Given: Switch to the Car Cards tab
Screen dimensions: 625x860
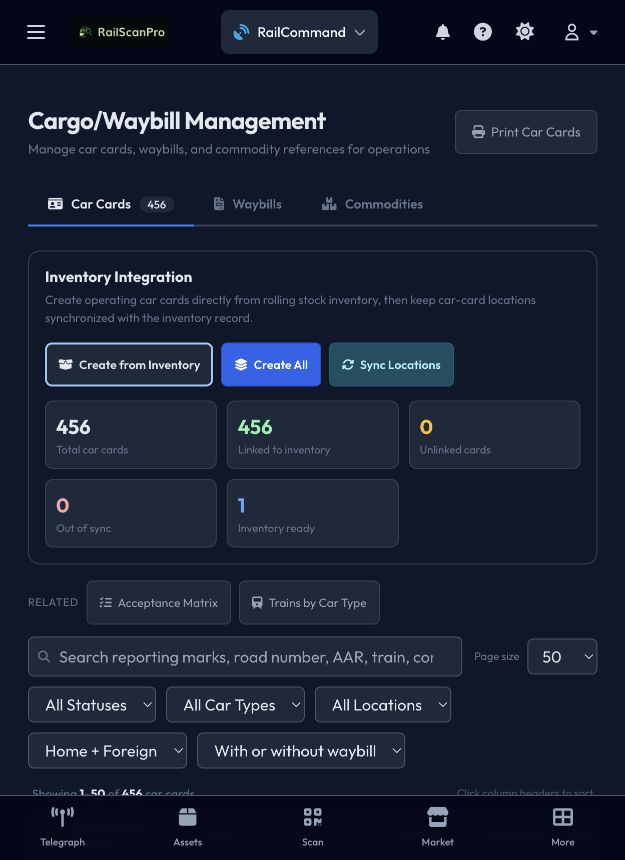Looking at the screenshot, I should [x=111, y=204].
